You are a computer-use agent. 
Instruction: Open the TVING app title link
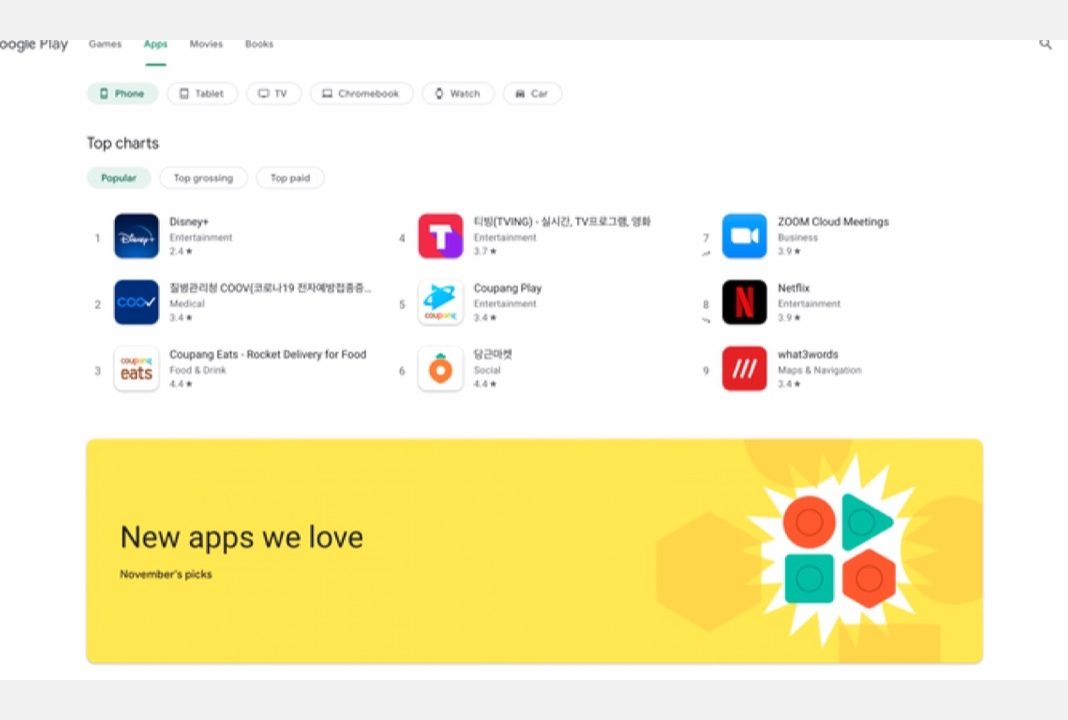coord(562,222)
